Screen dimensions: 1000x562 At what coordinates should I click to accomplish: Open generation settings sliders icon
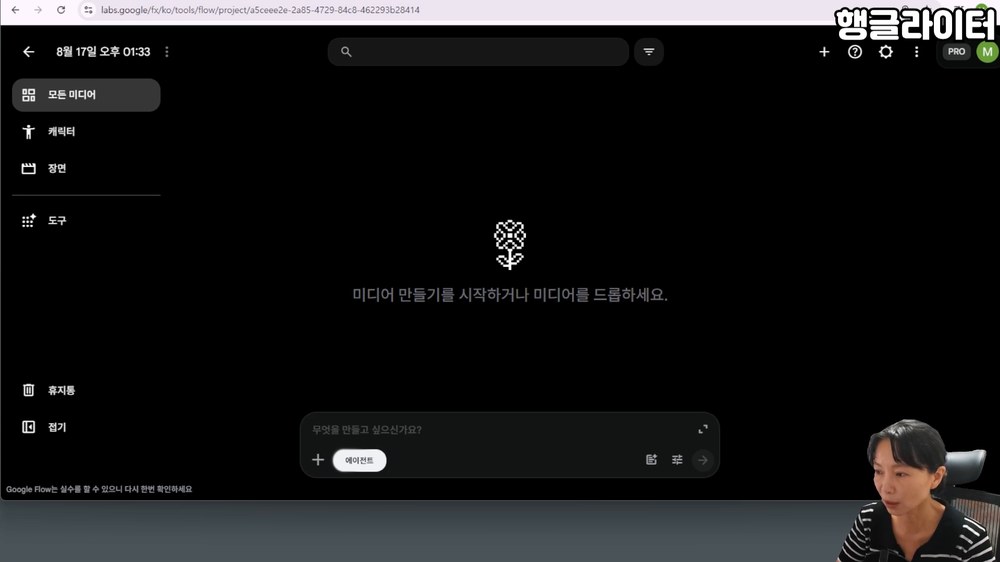click(677, 460)
